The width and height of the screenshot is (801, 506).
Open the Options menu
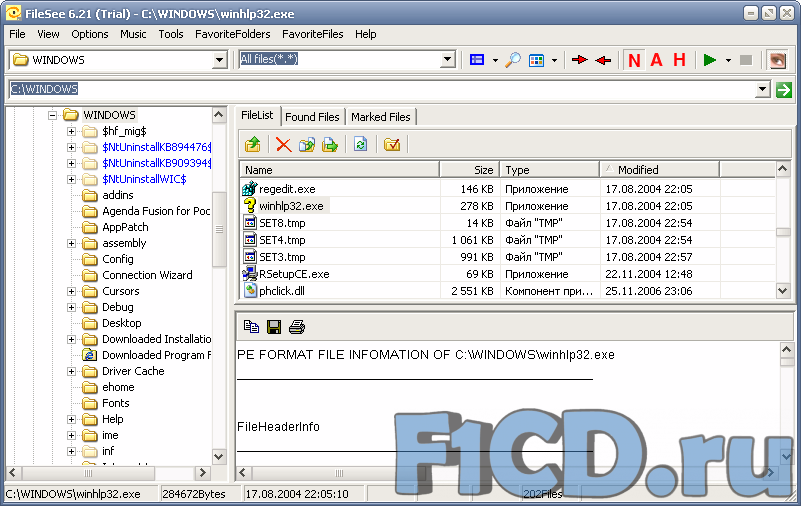pos(90,34)
